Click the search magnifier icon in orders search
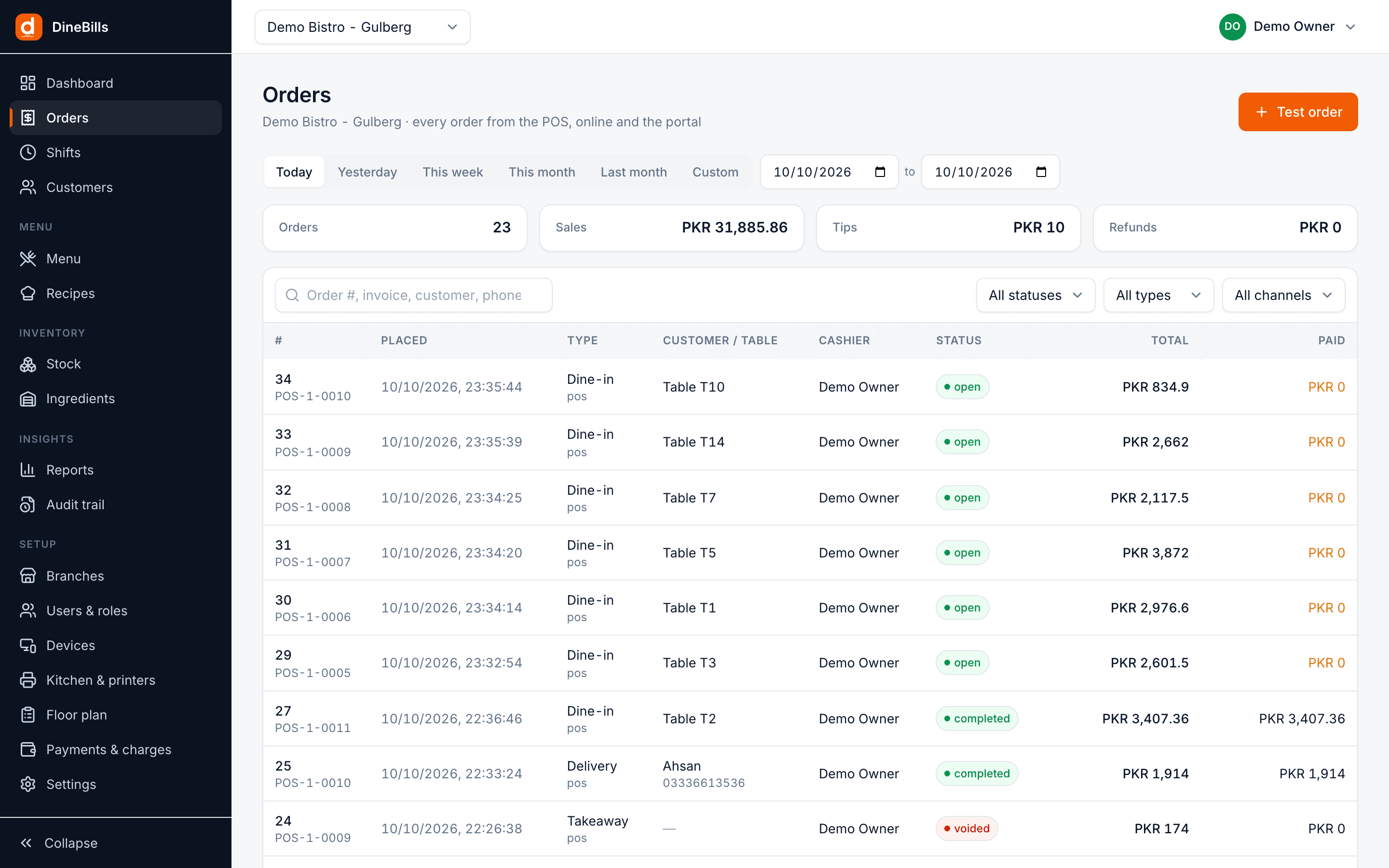1389x868 pixels. [x=292, y=295]
